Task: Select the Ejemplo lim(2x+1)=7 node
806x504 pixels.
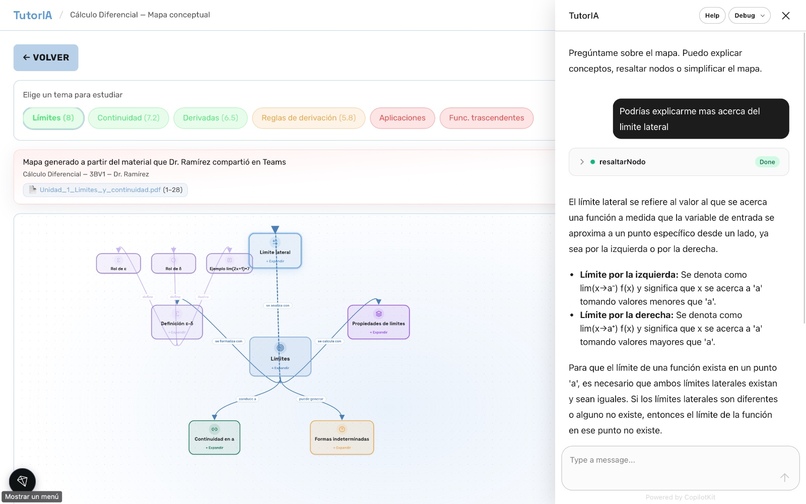Action: (x=229, y=263)
